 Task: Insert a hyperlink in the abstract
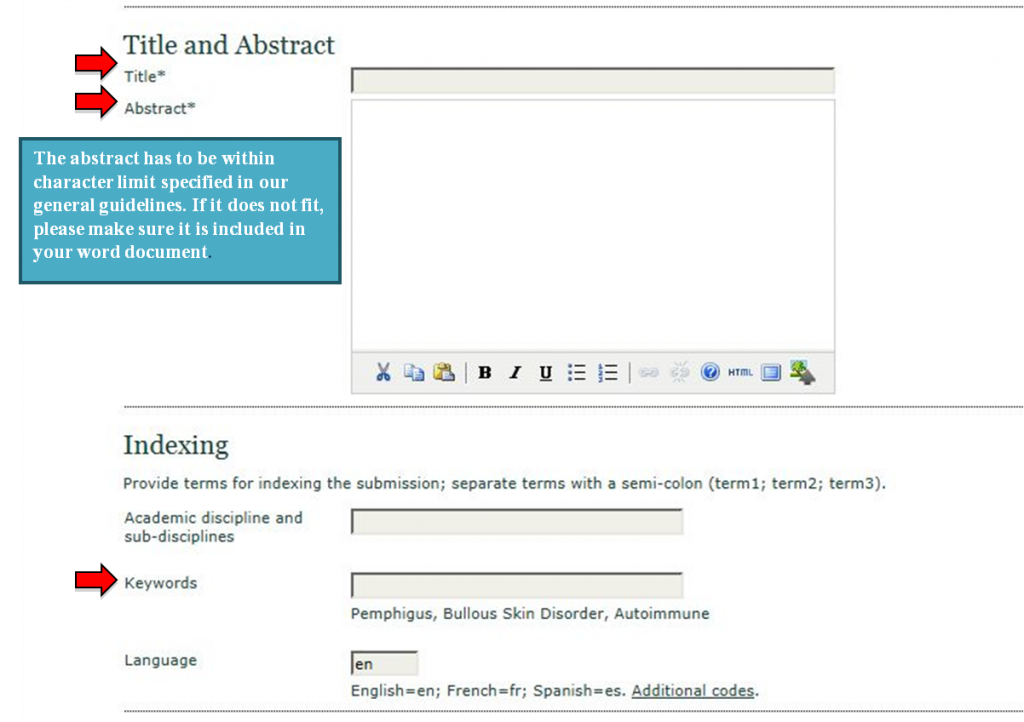pyautogui.click(x=648, y=373)
